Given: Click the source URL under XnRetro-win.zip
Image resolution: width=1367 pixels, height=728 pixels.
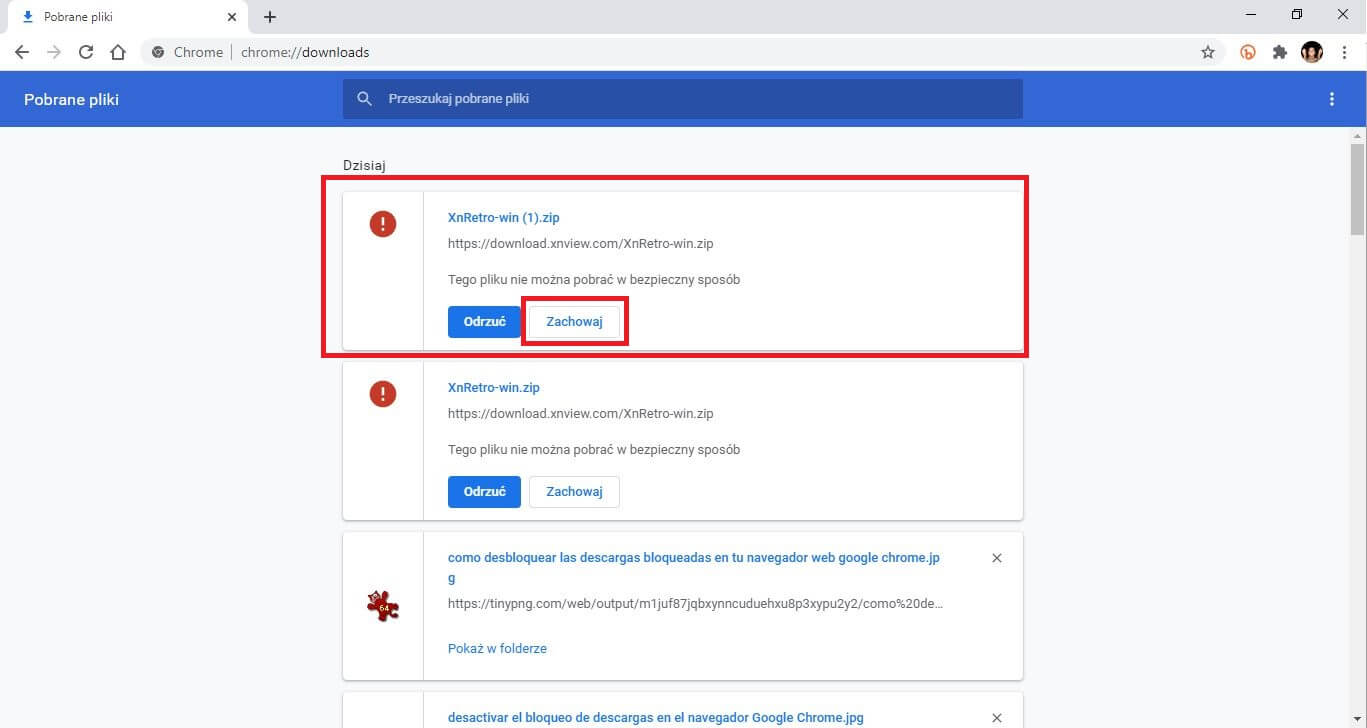Looking at the screenshot, I should [581, 414].
